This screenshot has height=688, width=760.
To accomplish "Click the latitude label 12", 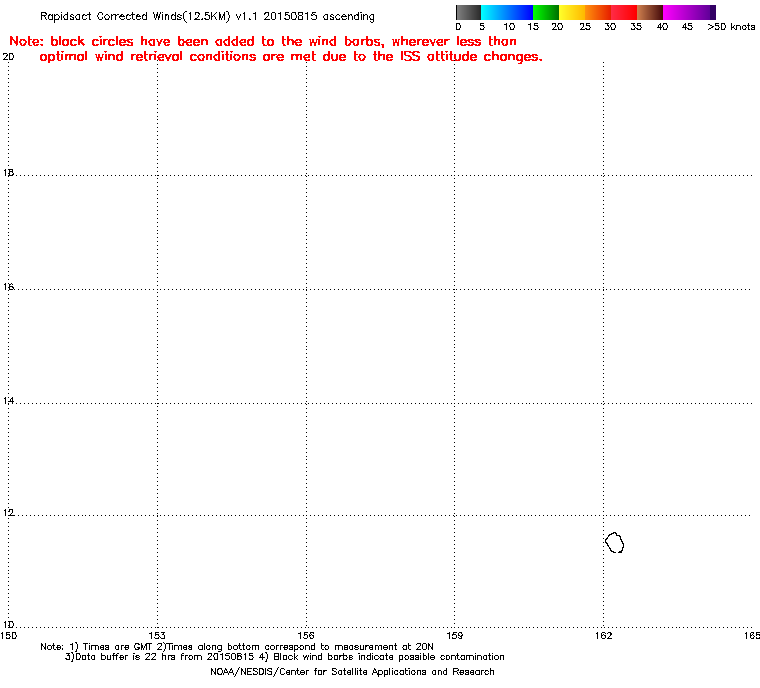I will pos(8,513).
